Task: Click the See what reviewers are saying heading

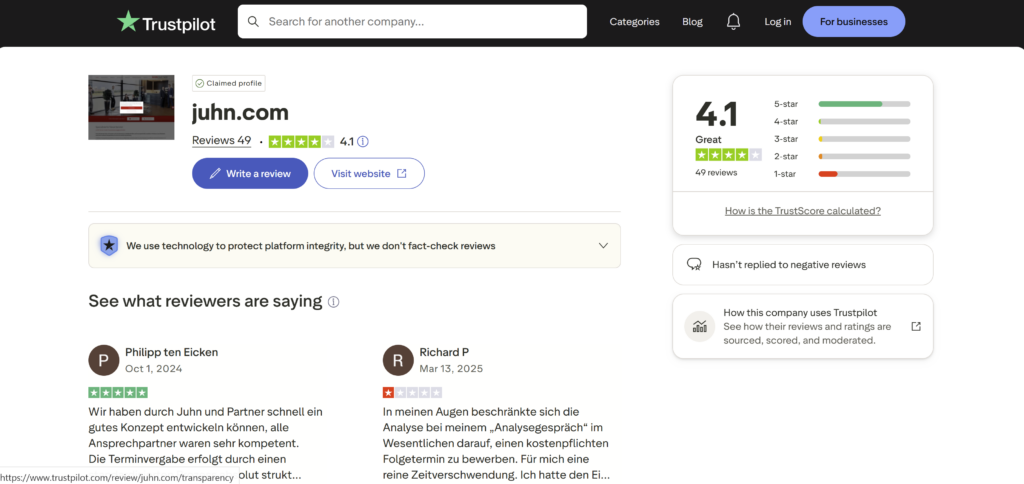Action: (205, 301)
